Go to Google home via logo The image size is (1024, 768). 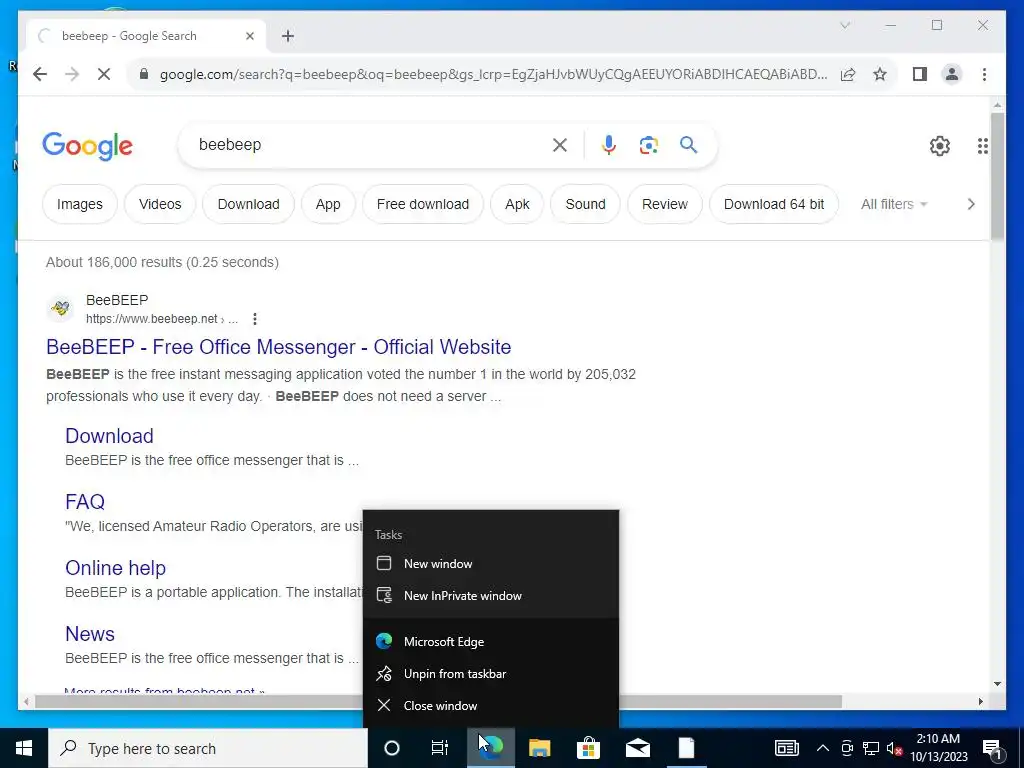point(88,145)
